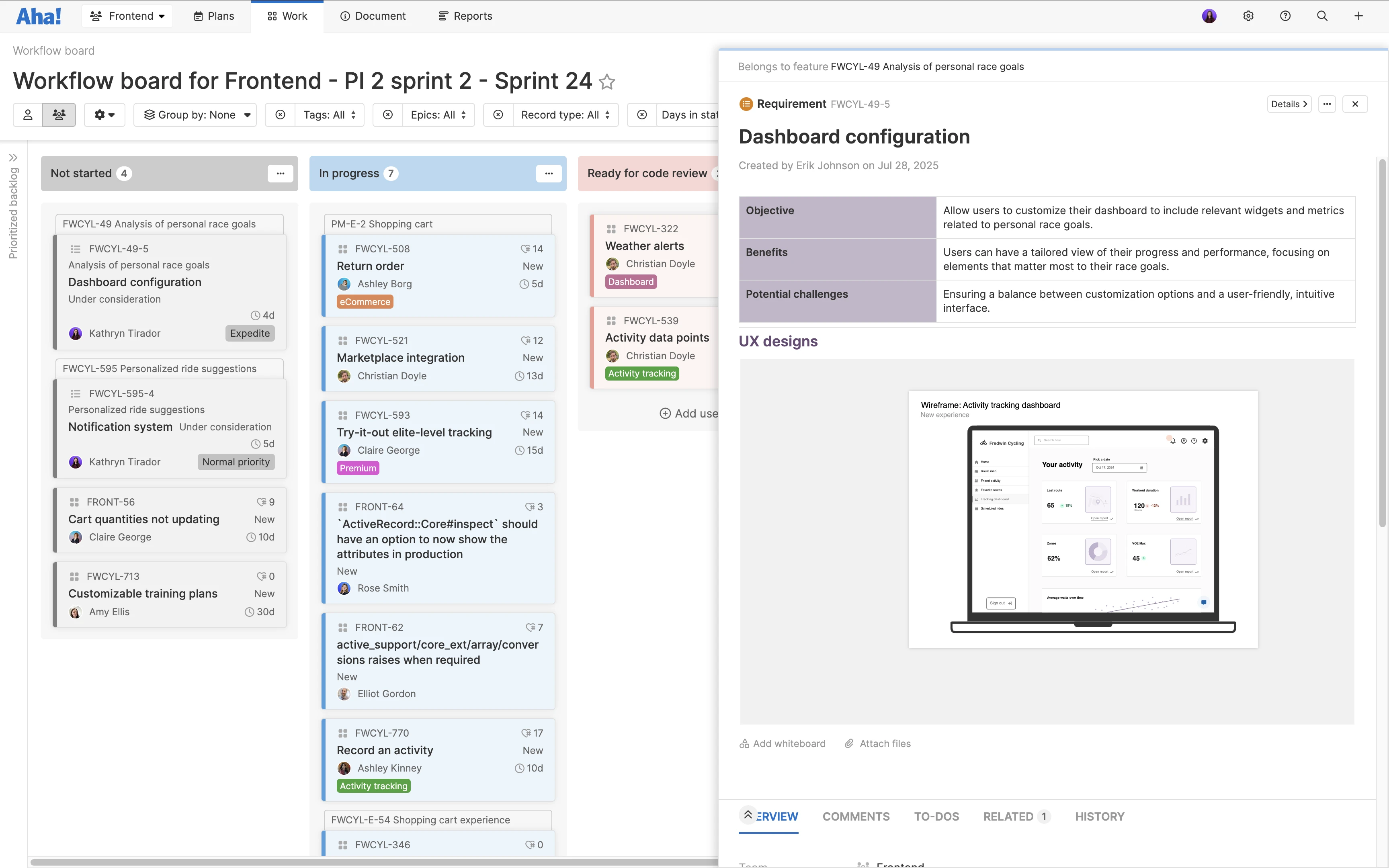This screenshot has width=1389, height=868.
Task: Click the help question mark icon
Action: click(x=1285, y=16)
